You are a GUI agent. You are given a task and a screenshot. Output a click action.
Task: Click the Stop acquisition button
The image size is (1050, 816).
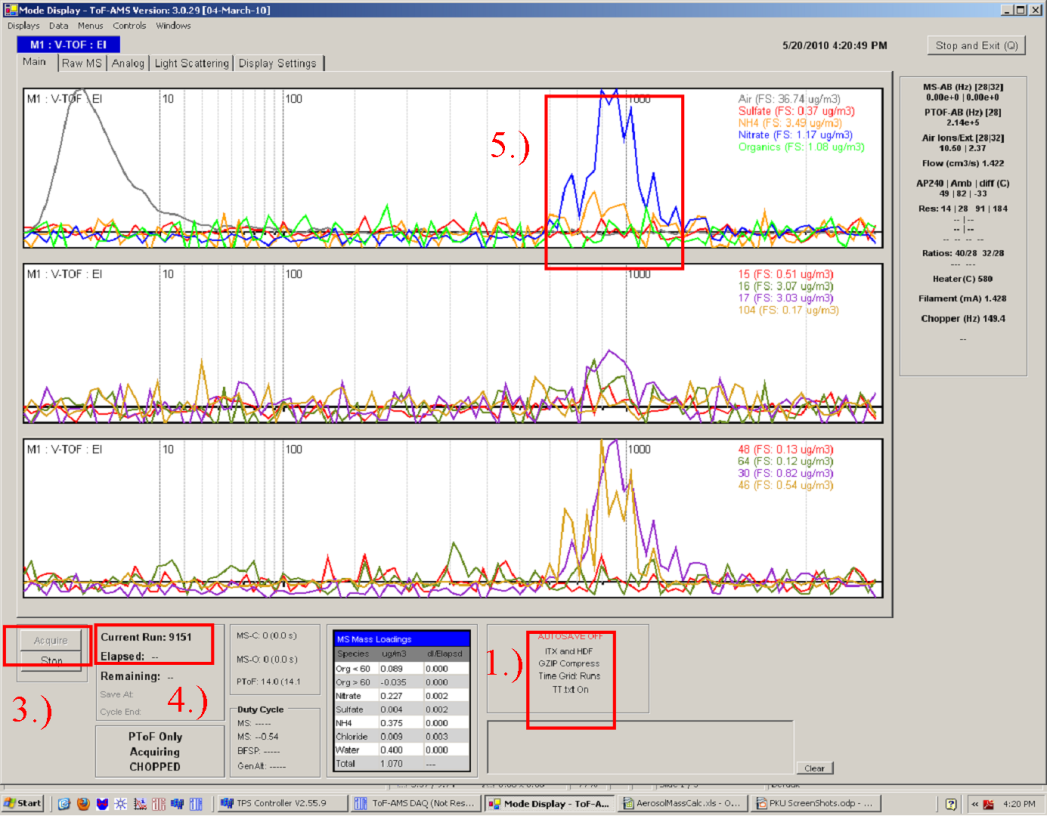point(51,661)
